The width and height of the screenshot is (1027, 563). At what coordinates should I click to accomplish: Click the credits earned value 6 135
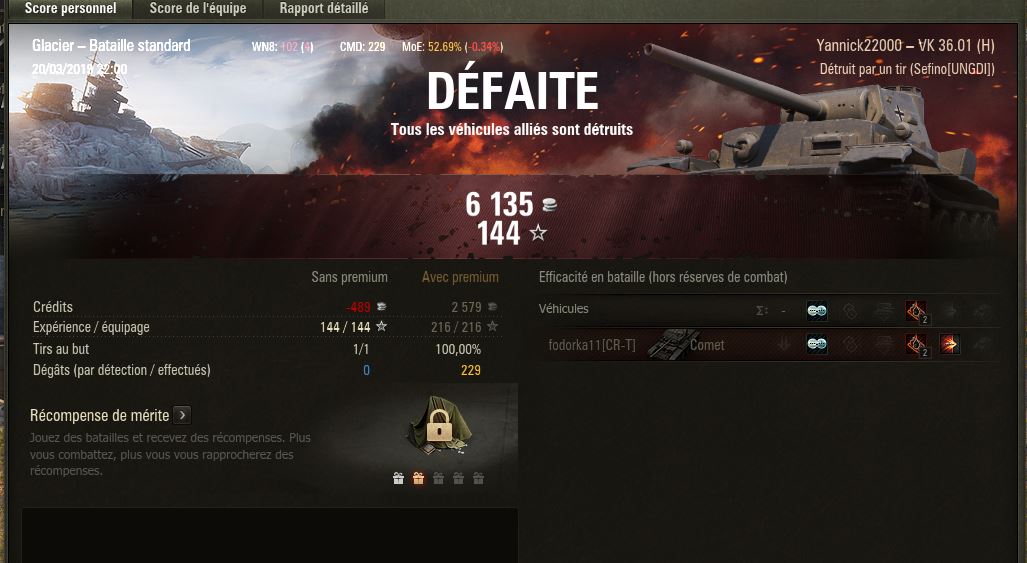499,204
